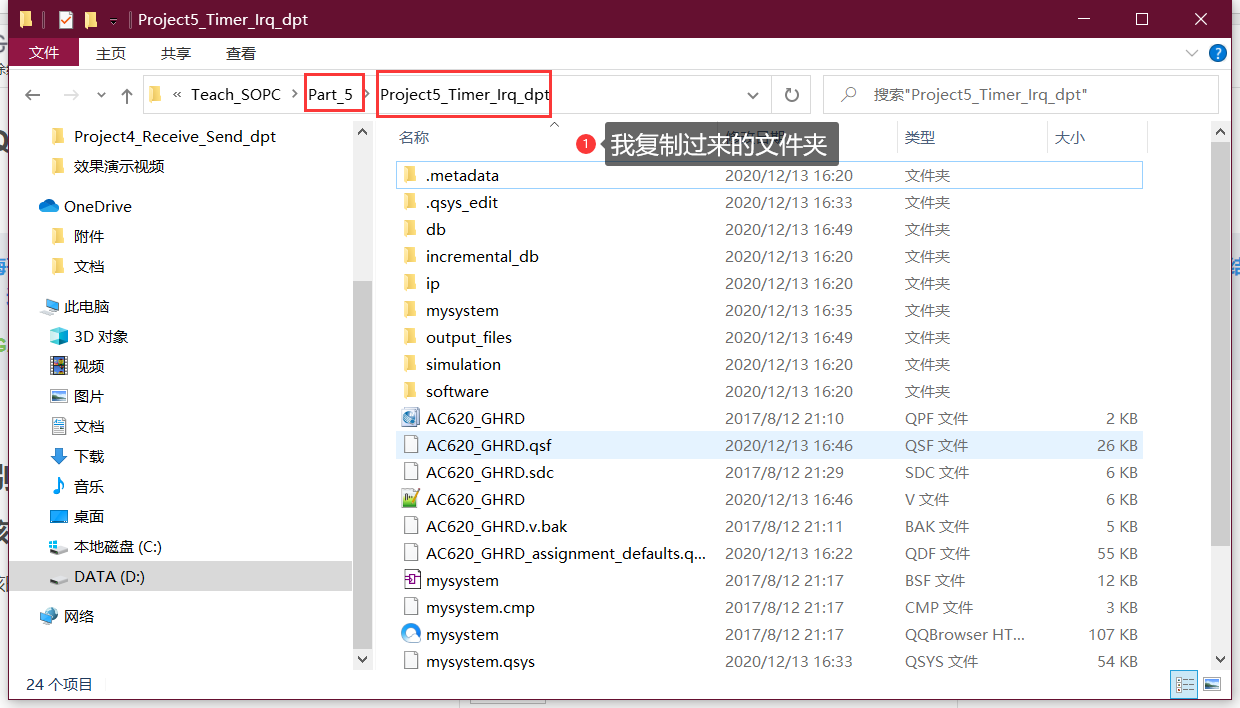
Task: Navigate to Part_5 in the breadcrumb
Action: tap(333, 94)
